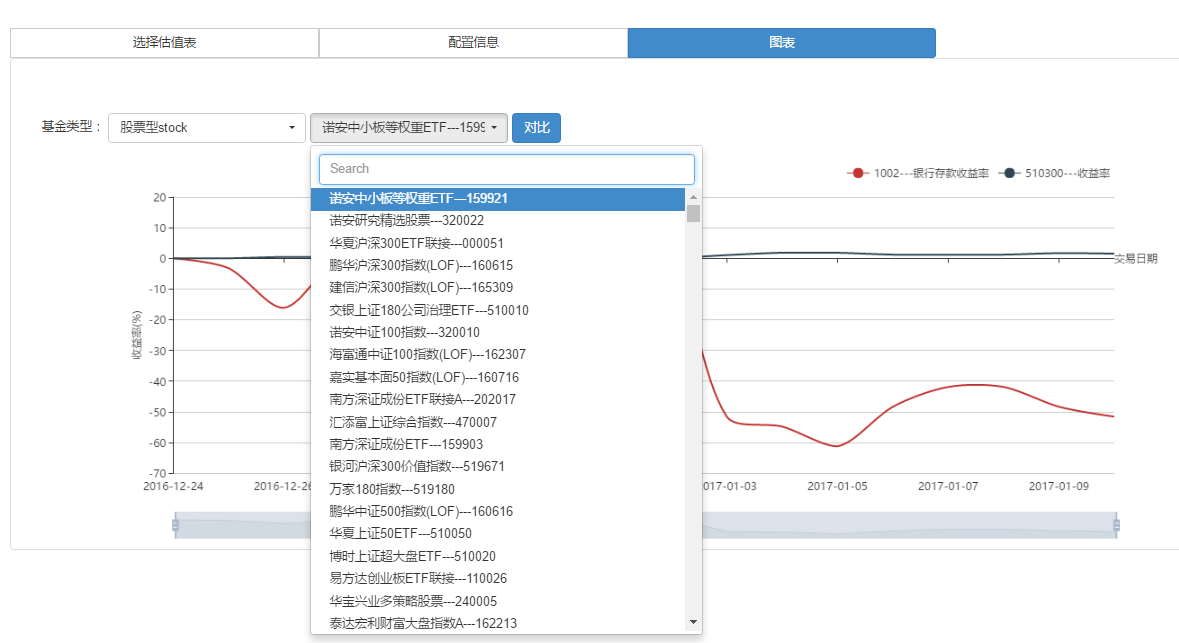Select 诺安中小板等权重ETF---159921 option
The image size is (1179, 643).
pos(498,199)
